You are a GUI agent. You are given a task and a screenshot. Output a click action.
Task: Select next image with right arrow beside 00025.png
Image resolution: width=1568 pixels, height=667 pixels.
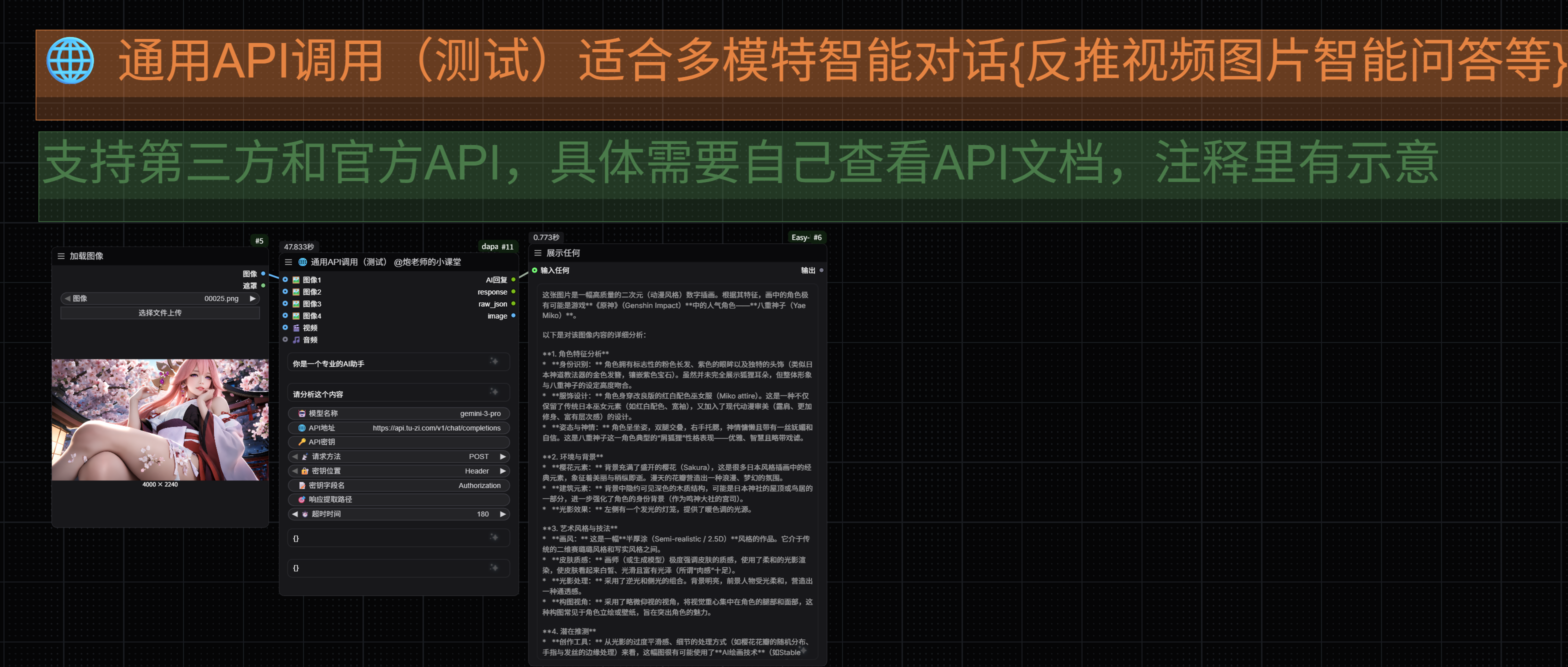(x=252, y=299)
